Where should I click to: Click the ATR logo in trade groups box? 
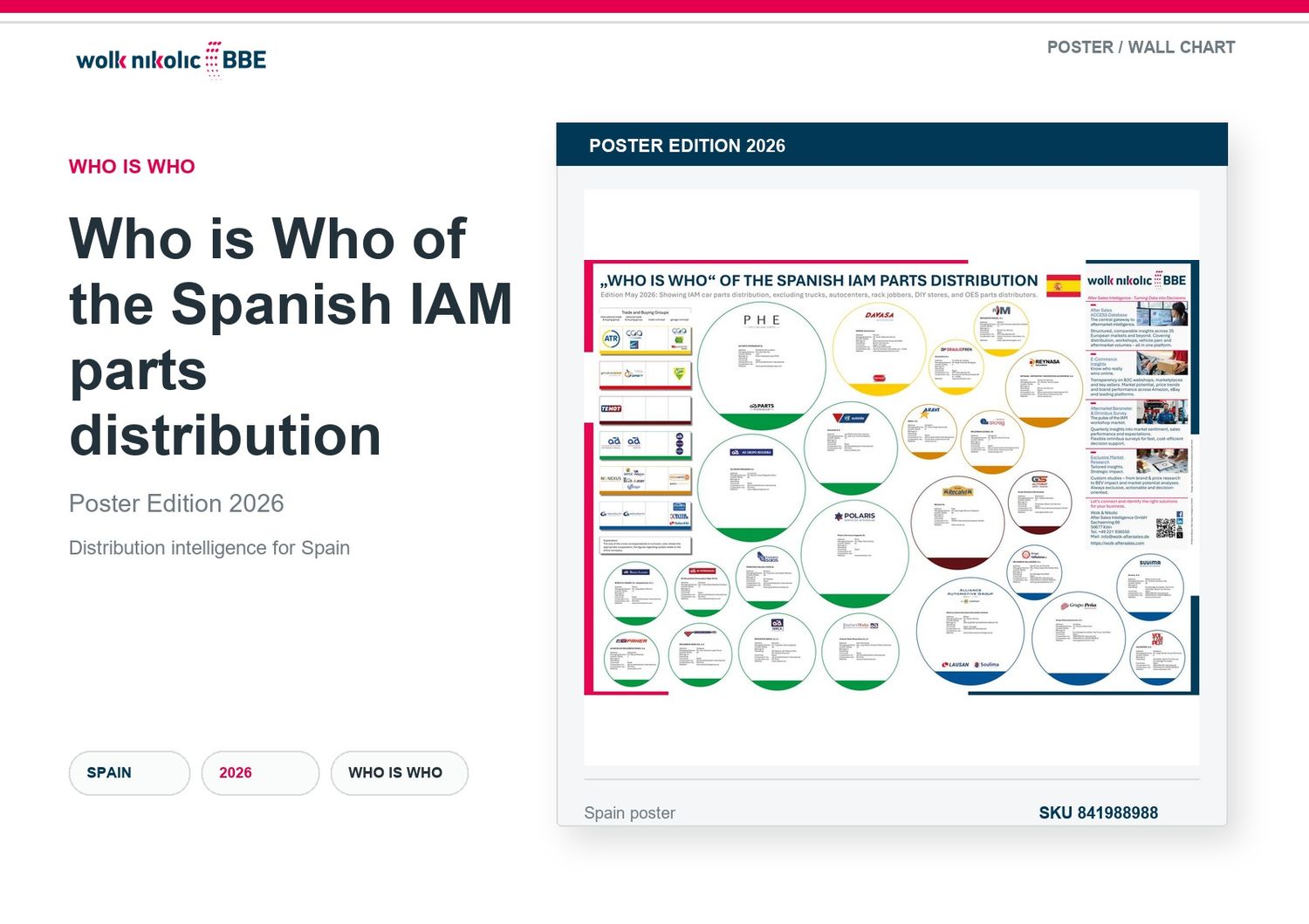(612, 339)
